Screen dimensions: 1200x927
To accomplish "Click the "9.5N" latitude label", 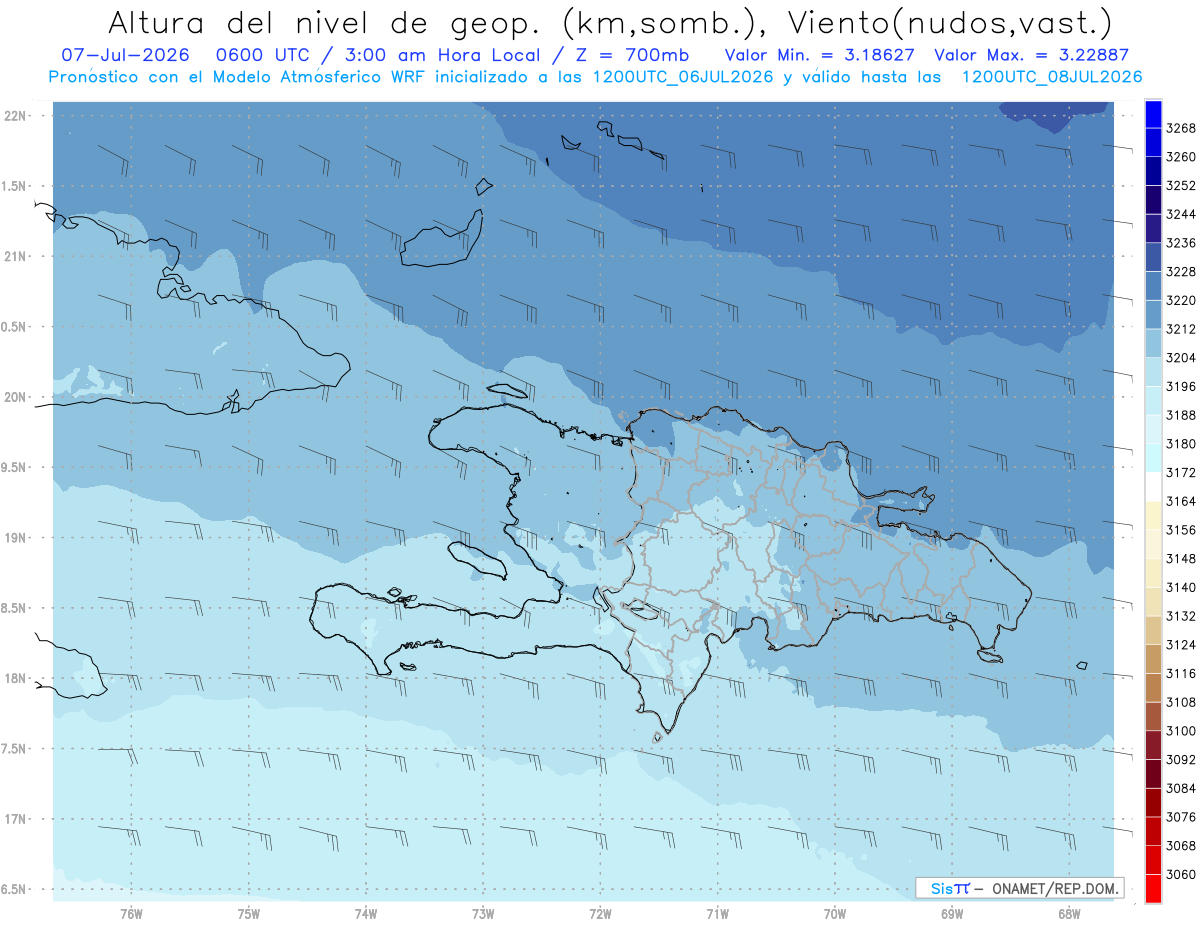I will (13, 467).
